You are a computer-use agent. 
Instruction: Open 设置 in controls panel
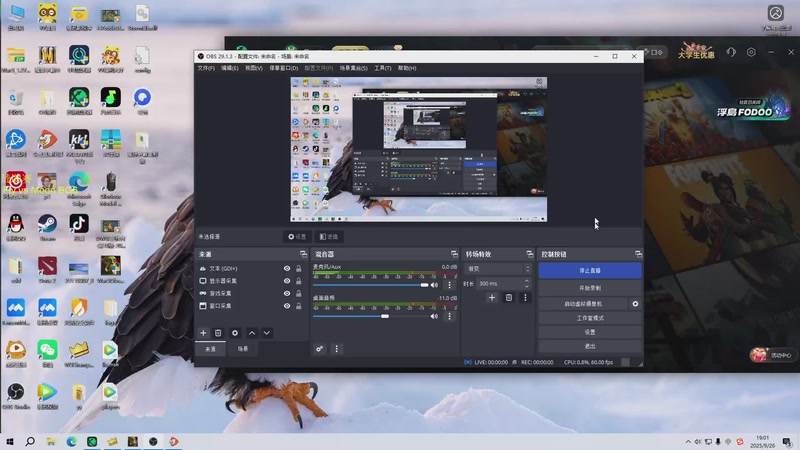click(590, 332)
